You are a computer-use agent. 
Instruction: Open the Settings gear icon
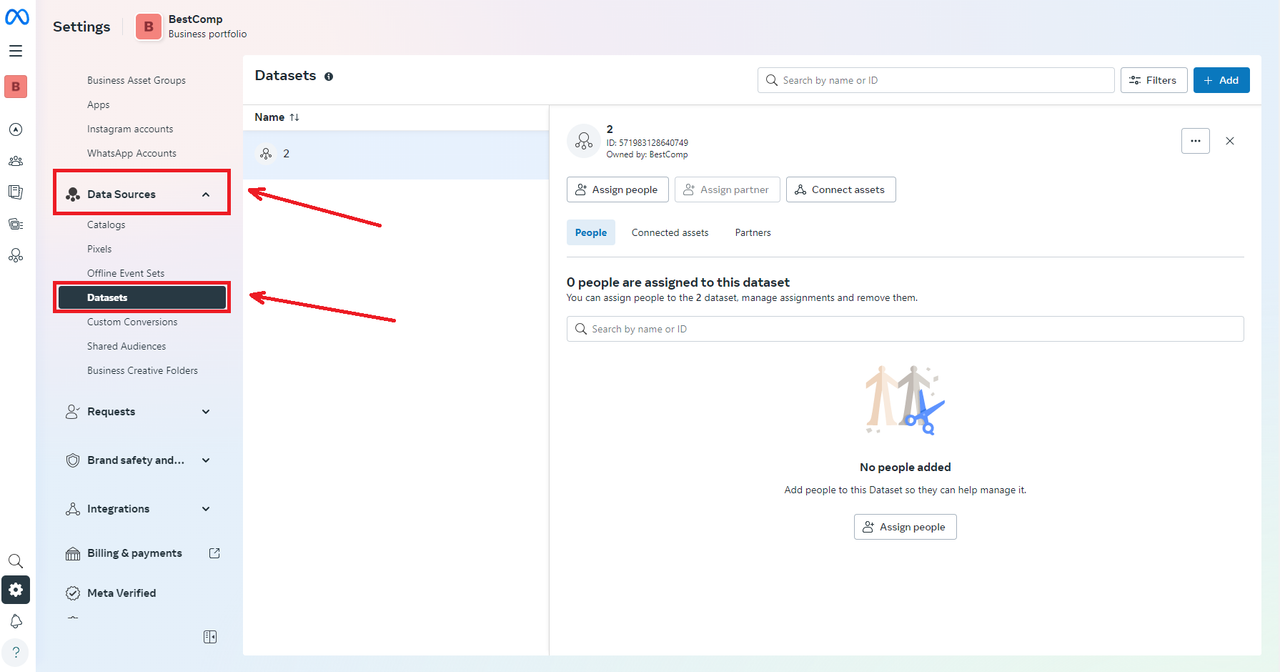(x=16, y=590)
